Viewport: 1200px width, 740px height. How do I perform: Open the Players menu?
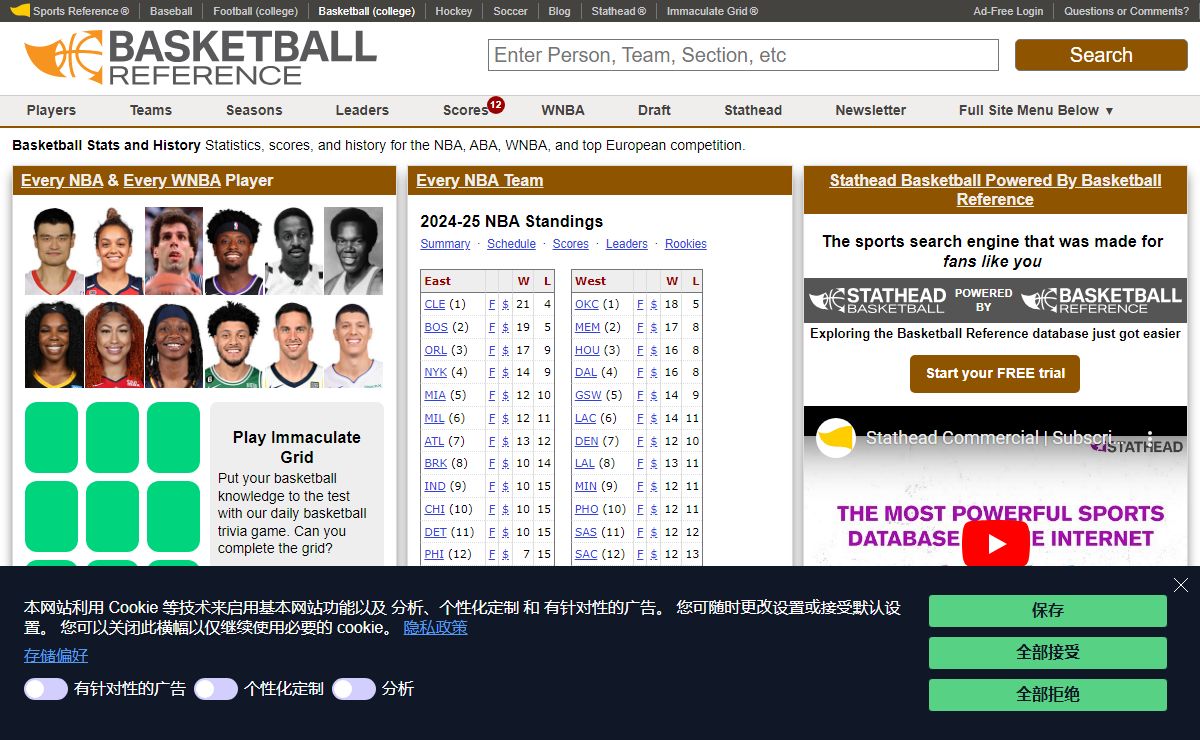51,110
